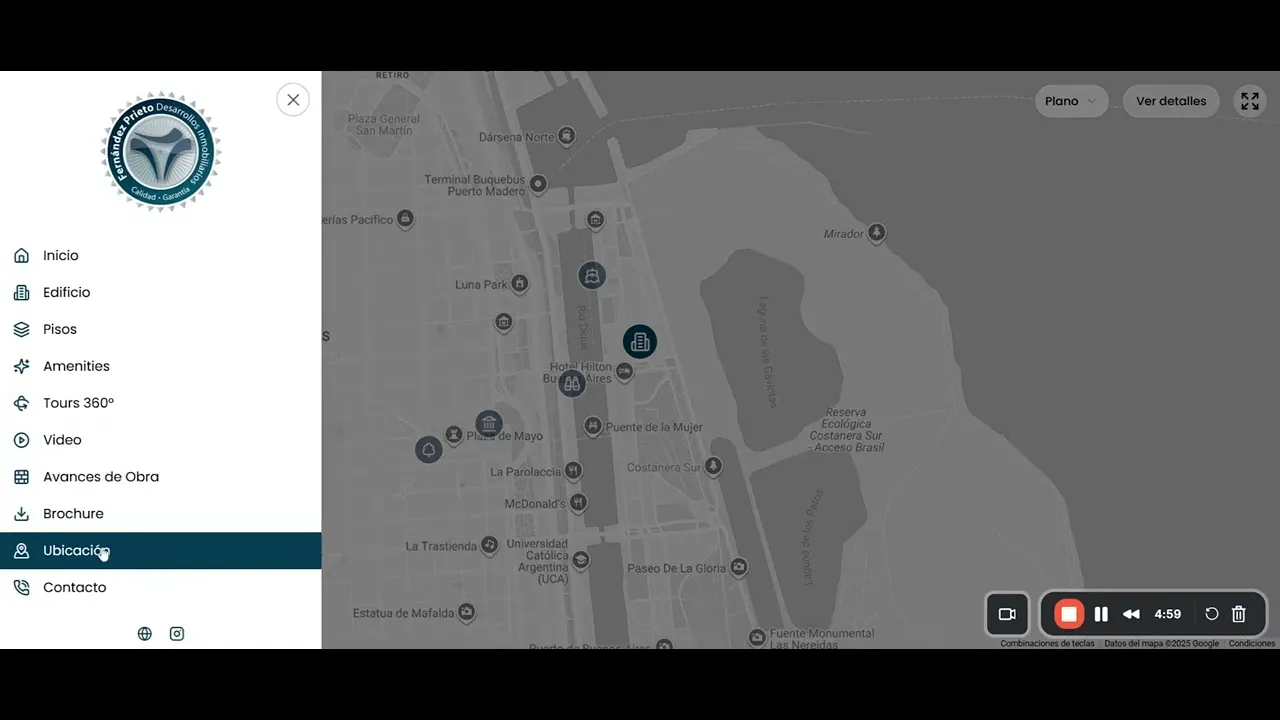Select the Luna Park map pin

click(x=519, y=284)
